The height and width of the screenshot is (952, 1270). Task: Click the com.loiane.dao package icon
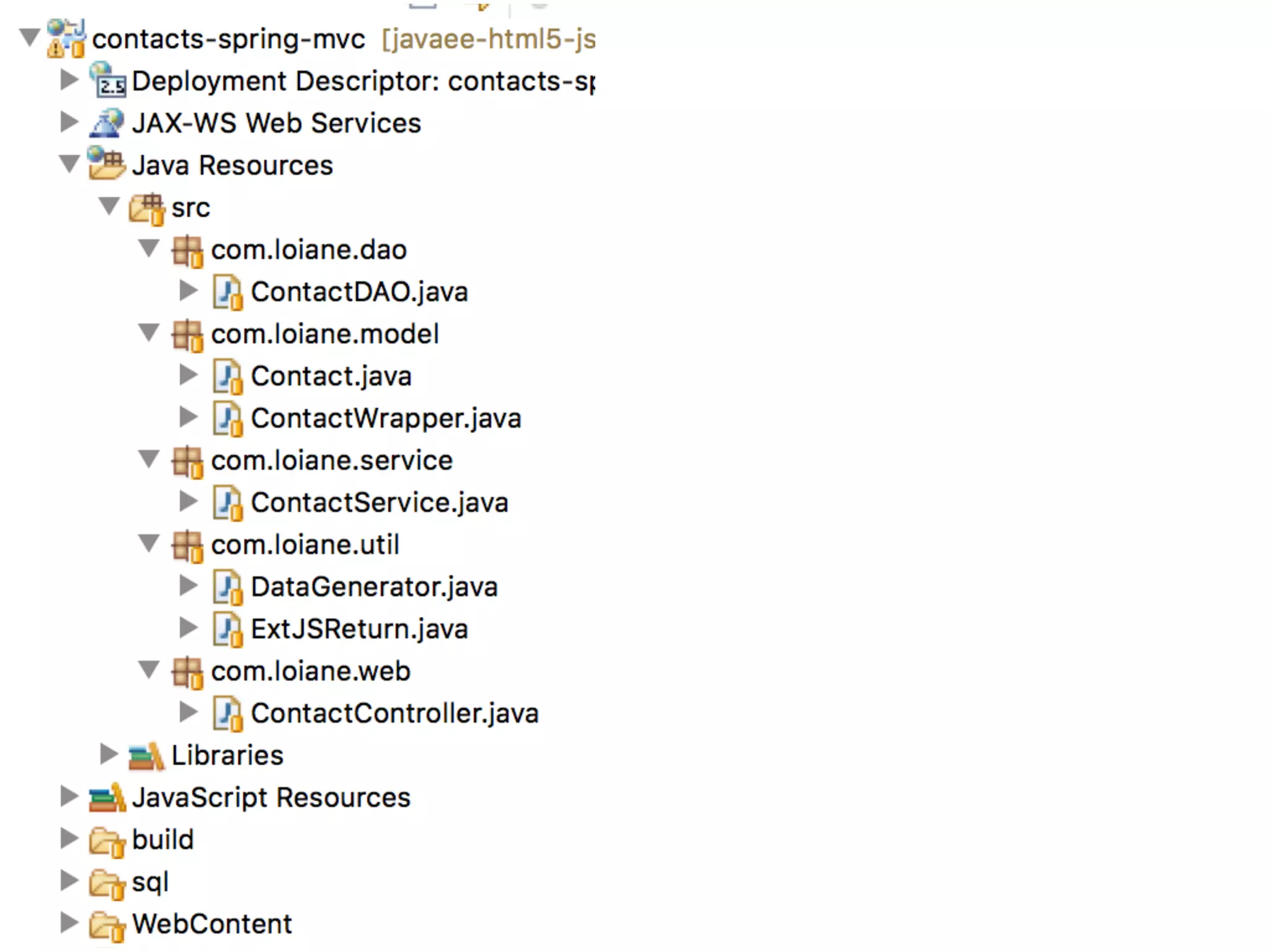pyautogui.click(x=187, y=251)
